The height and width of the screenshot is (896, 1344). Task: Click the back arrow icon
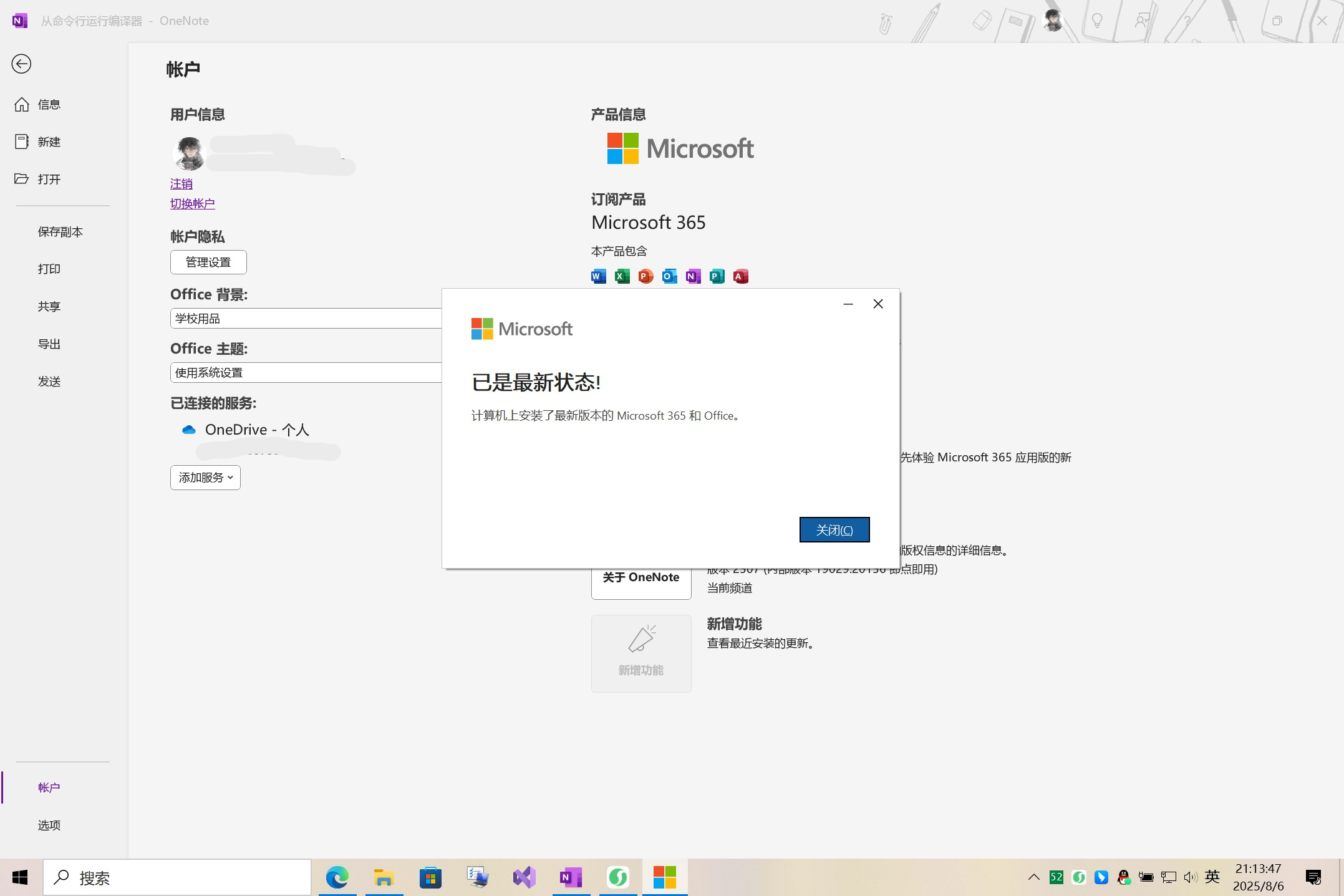(21, 64)
